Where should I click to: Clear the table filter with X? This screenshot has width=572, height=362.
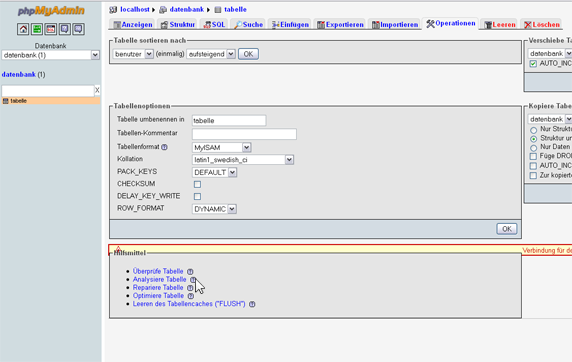[x=97, y=90]
